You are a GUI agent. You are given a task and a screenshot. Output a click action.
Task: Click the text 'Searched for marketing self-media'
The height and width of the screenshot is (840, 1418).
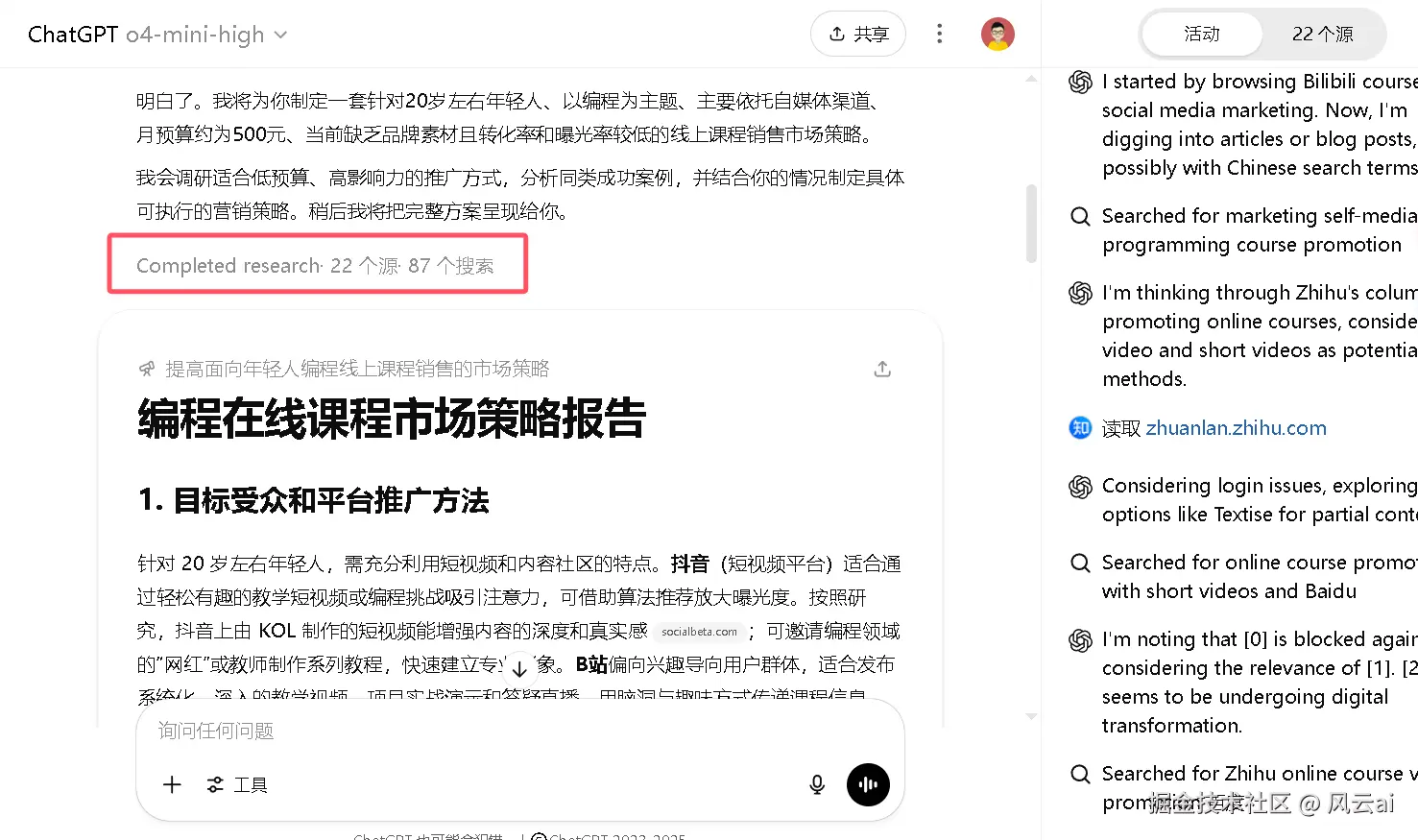(x=1259, y=216)
